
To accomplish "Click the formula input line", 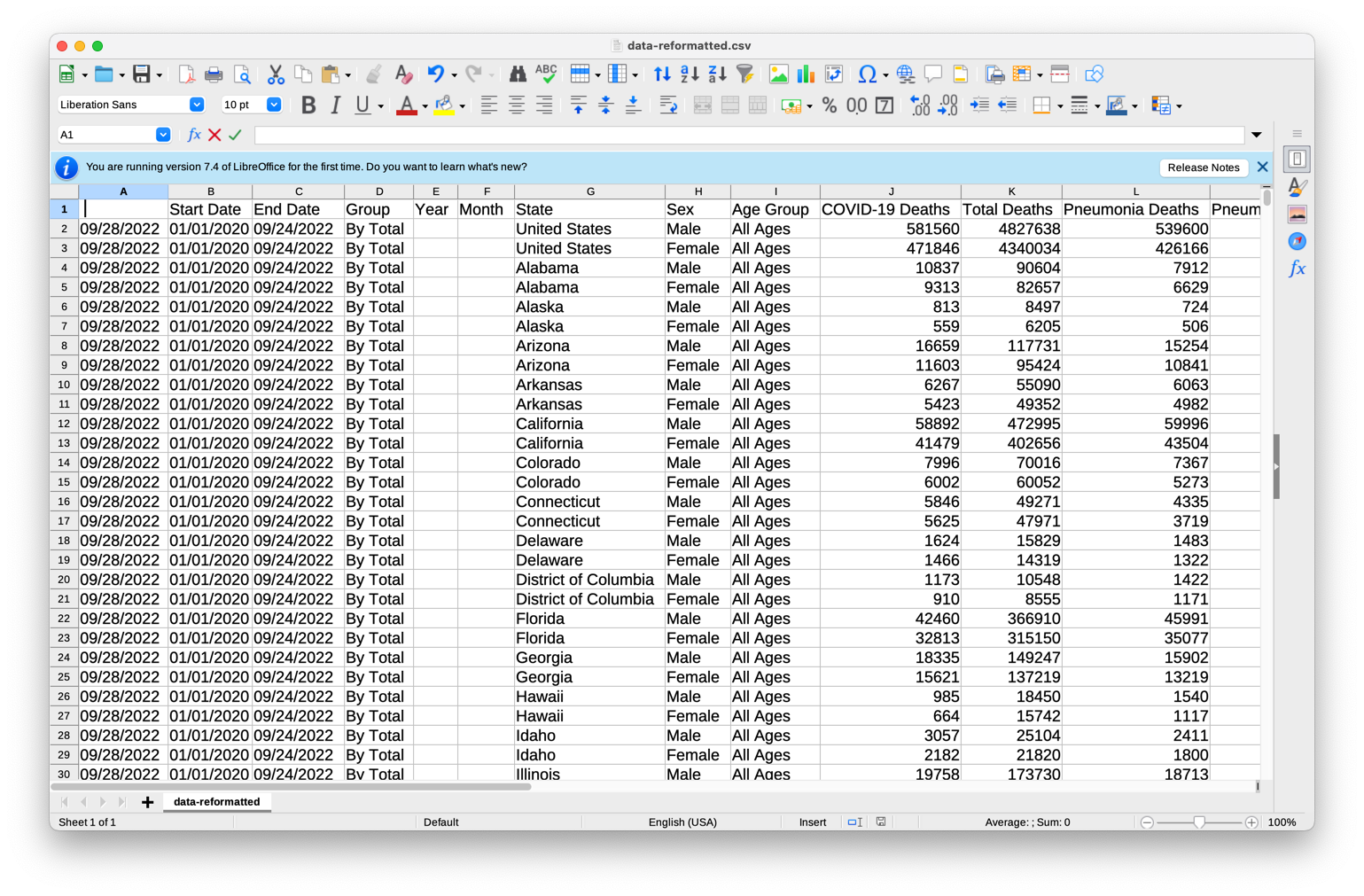I will pos(749,135).
